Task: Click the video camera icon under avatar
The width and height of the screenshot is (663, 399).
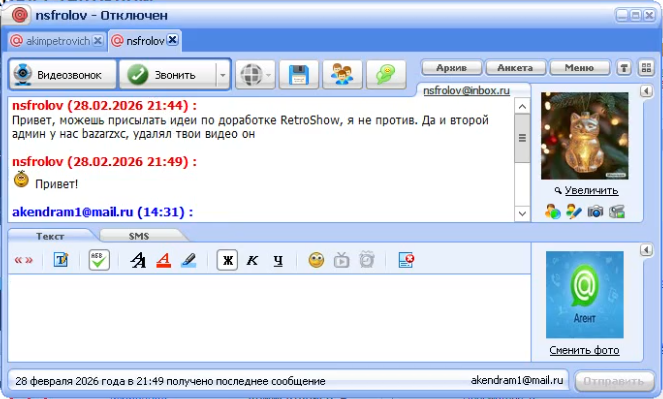Action: (617, 211)
